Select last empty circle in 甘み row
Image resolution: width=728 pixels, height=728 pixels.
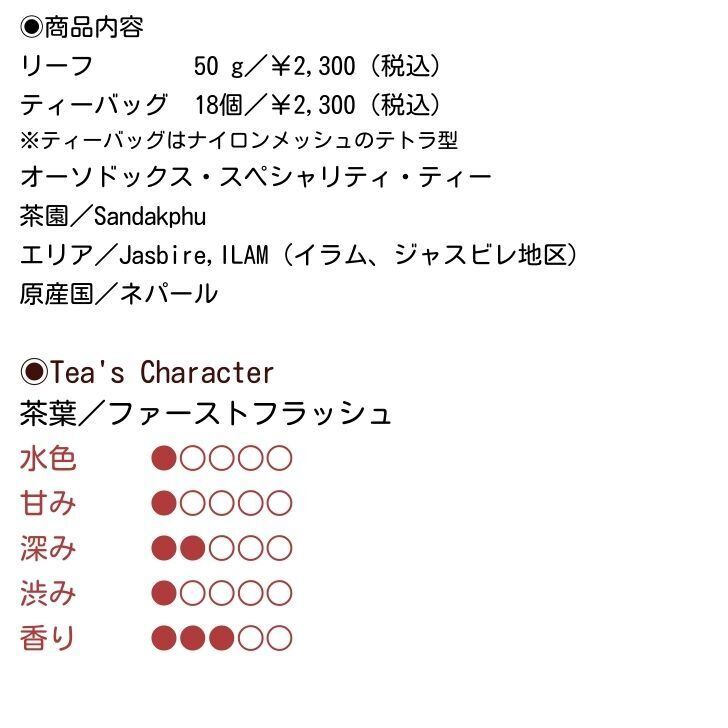pos(280,503)
